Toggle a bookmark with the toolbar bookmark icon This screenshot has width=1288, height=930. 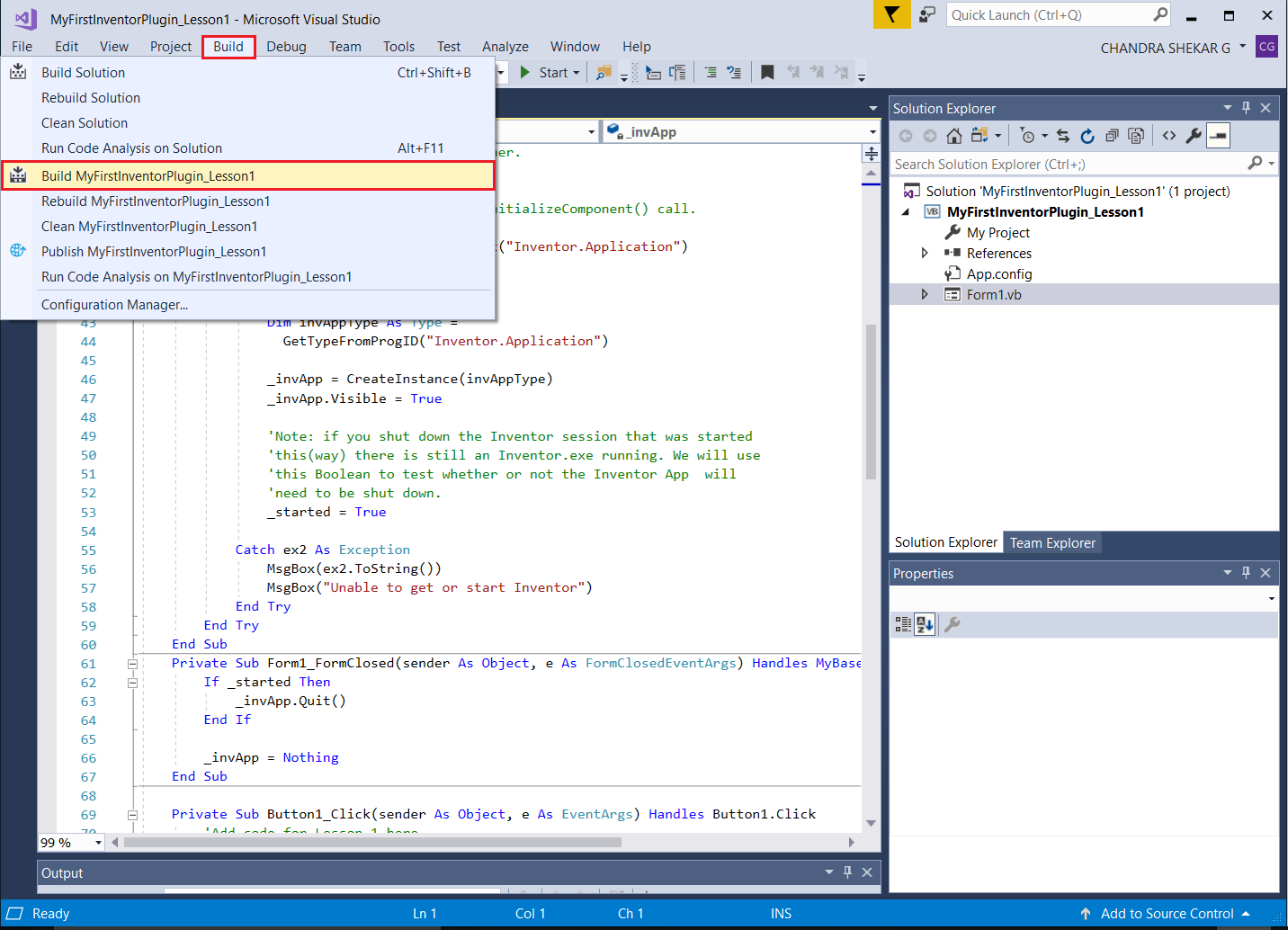[767, 73]
